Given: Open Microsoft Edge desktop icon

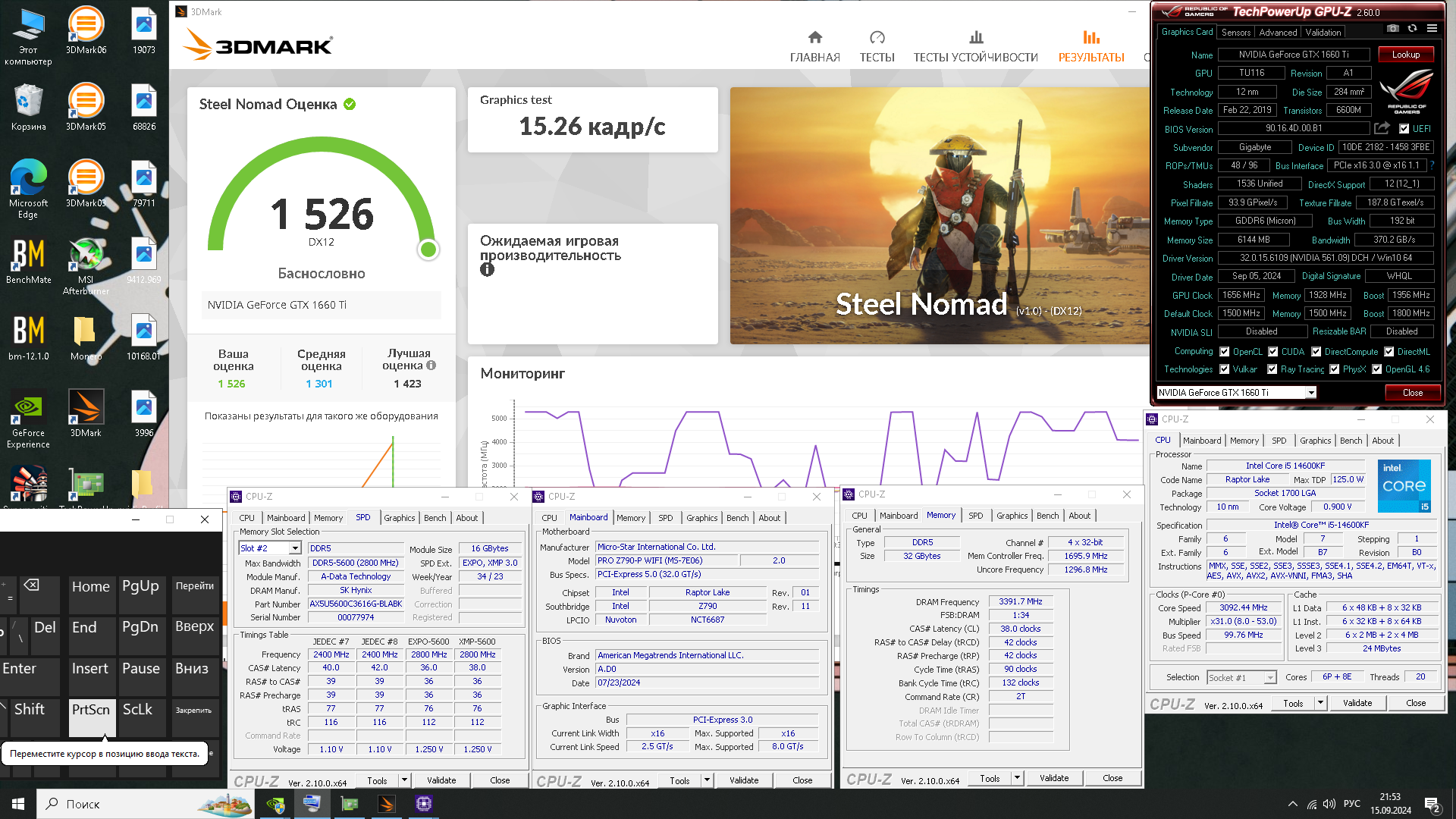Looking at the screenshot, I should pyautogui.click(x=28, y=189).
